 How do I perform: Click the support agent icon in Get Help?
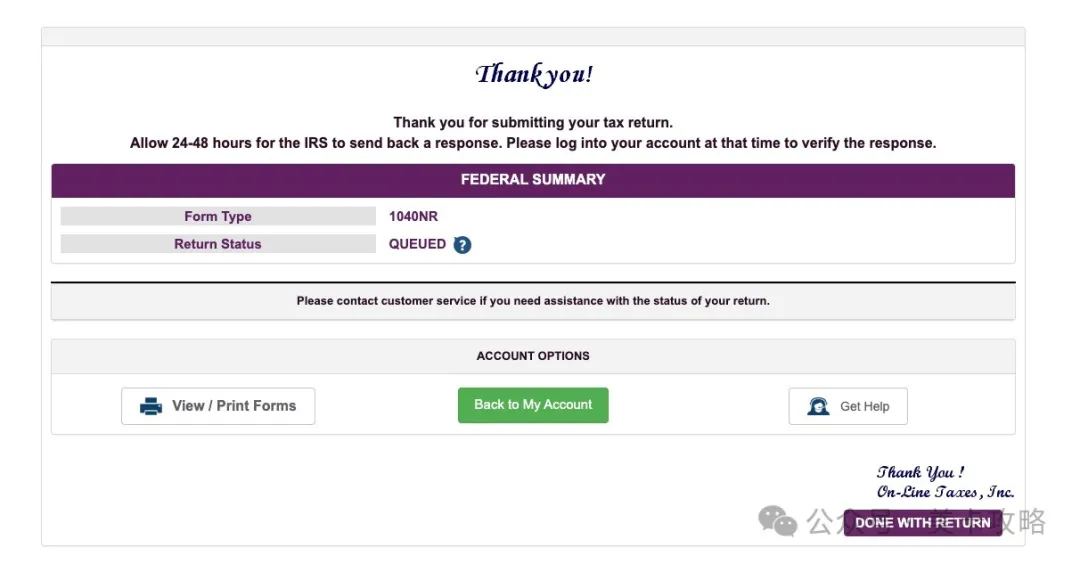[818, 406]
